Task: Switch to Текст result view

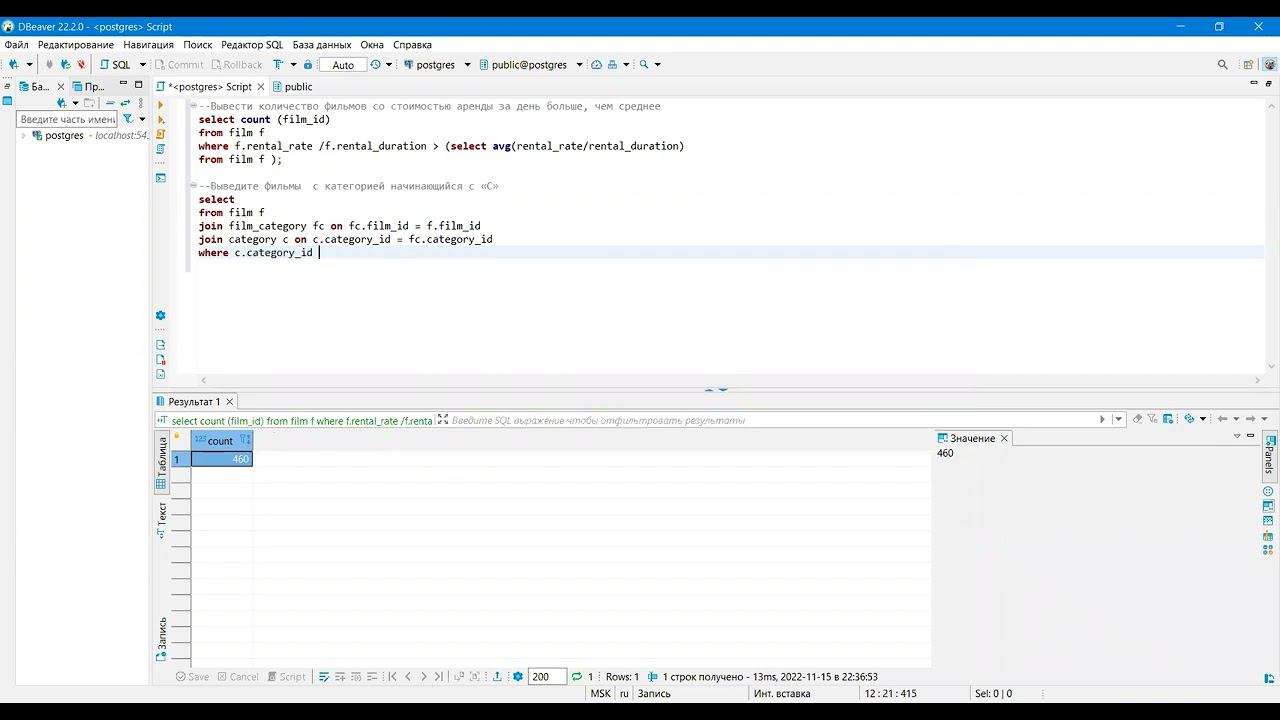Action: coord(162,520)
